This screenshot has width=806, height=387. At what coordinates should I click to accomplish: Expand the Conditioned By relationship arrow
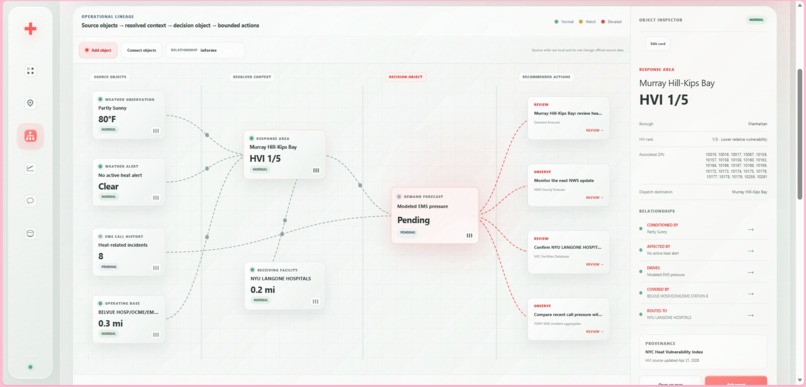[750, 229]
